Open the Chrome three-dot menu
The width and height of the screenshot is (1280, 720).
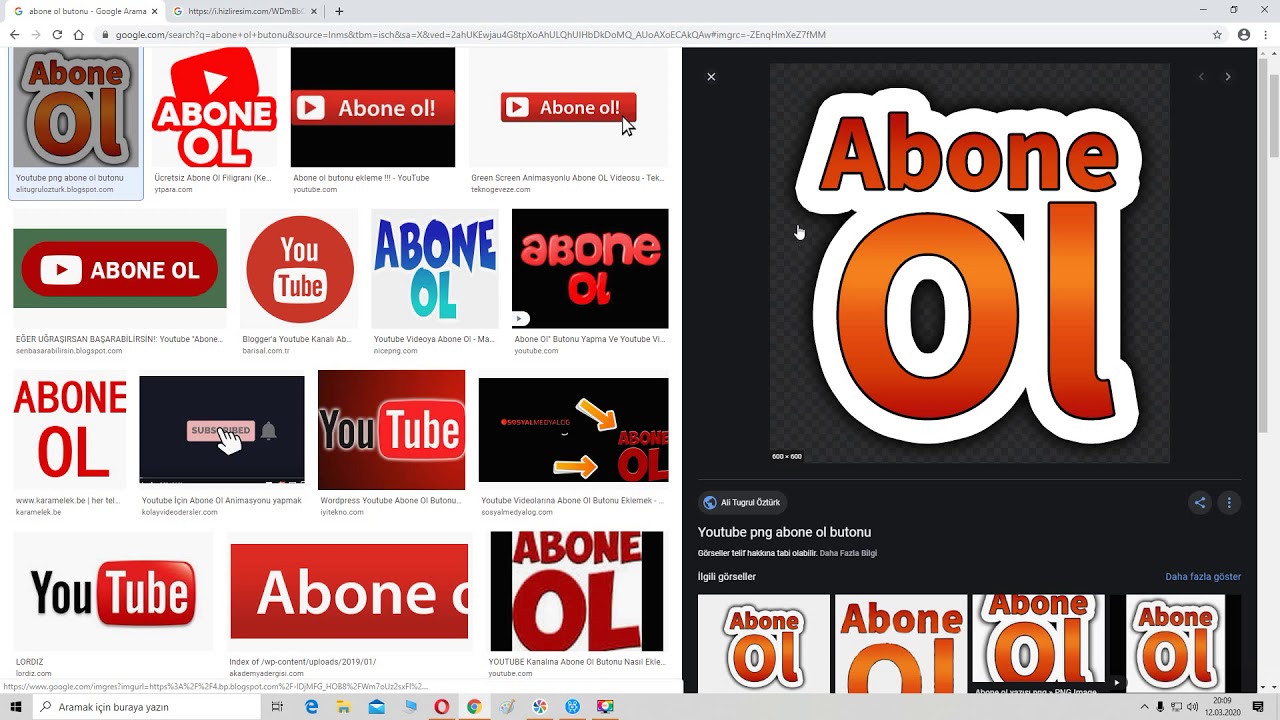point(1266,34)
